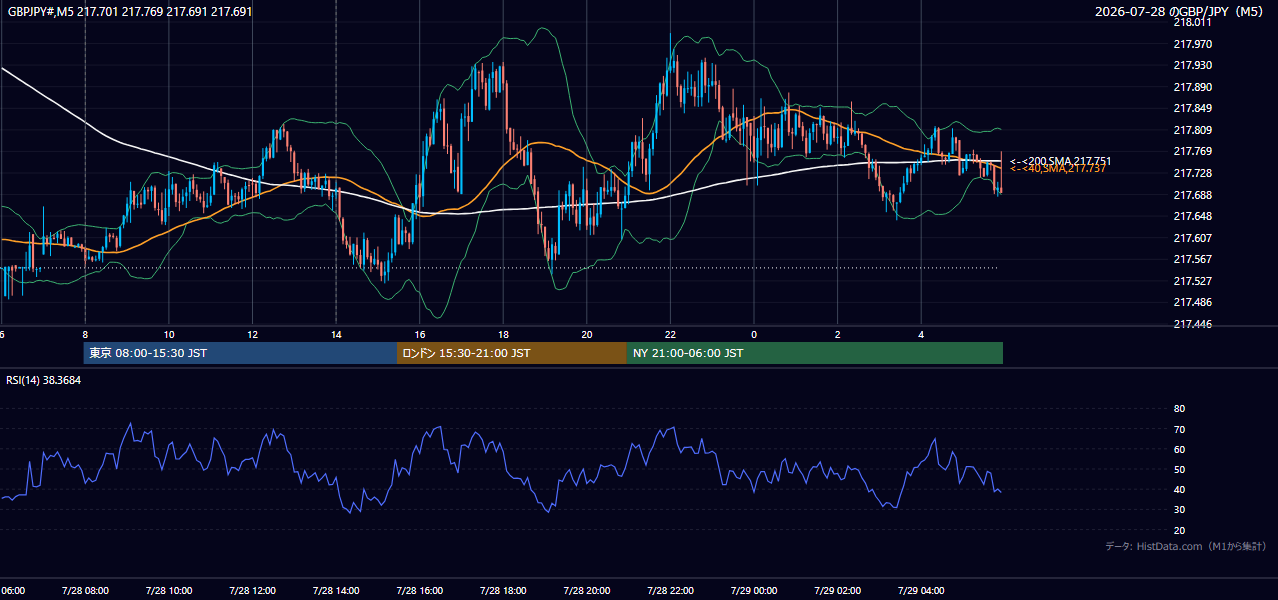The height and width of the screenshot is (600, 1278).
Task: Click the bottom time label 7/28 08:00
Action: coord(85,591)
